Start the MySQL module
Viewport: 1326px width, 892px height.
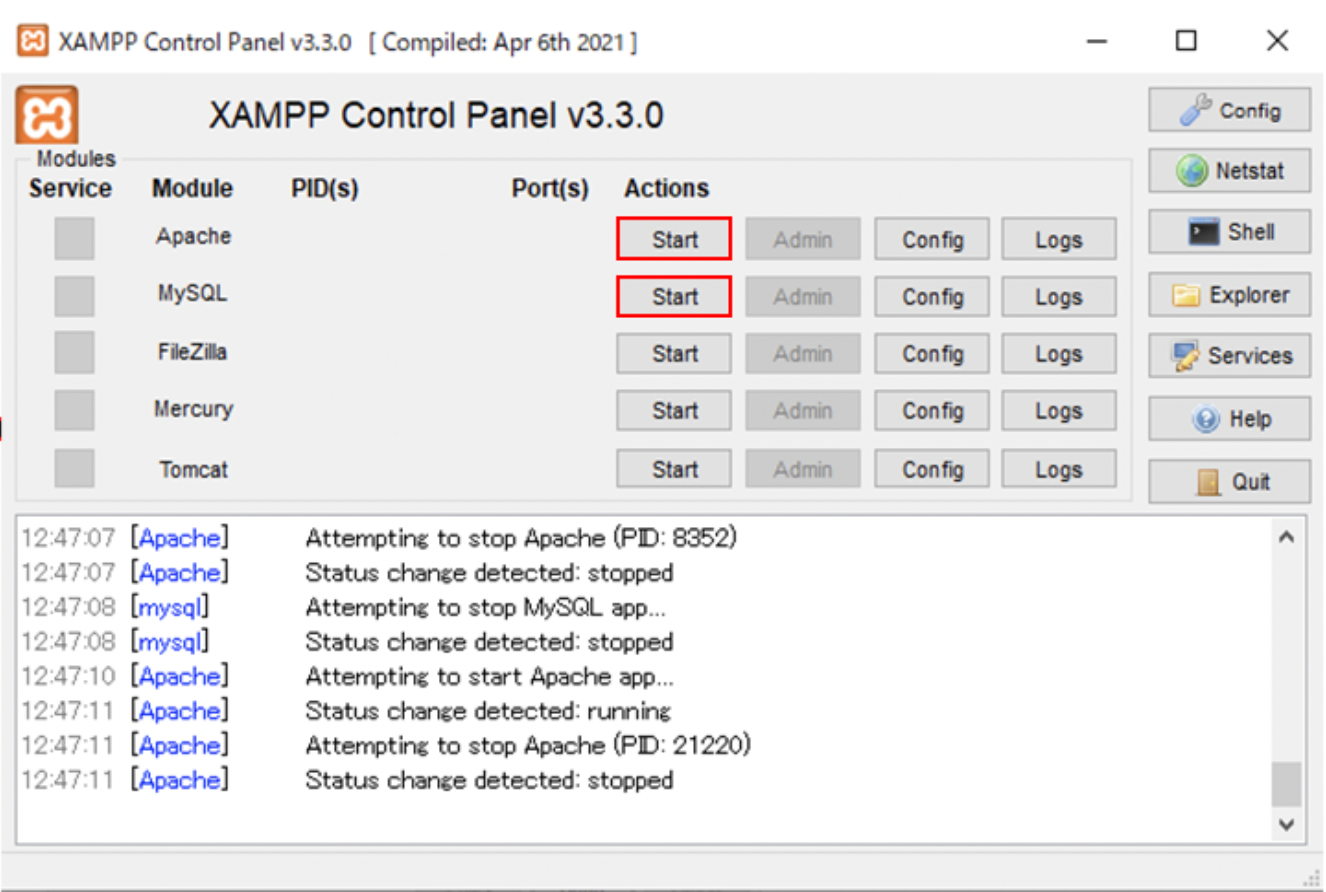674,296
